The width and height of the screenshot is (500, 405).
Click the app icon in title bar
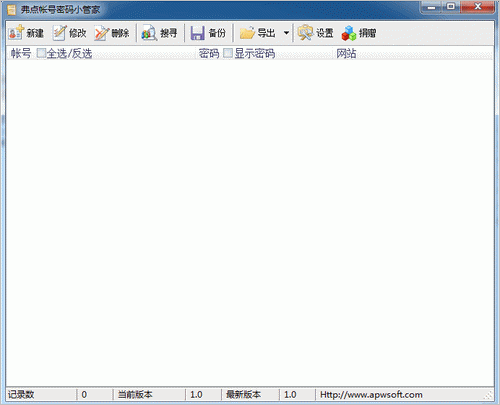12,10
